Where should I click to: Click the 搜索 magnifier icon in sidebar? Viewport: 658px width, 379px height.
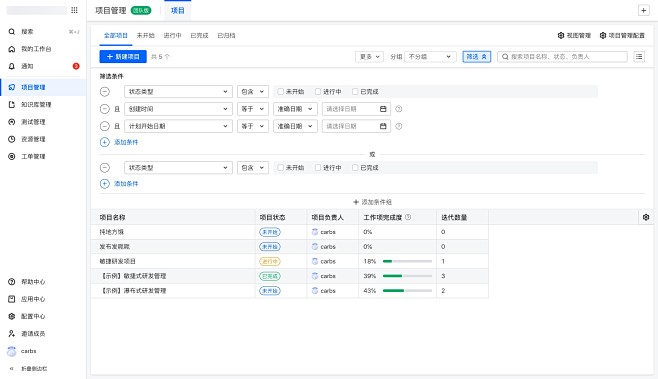tap(12, 31)
